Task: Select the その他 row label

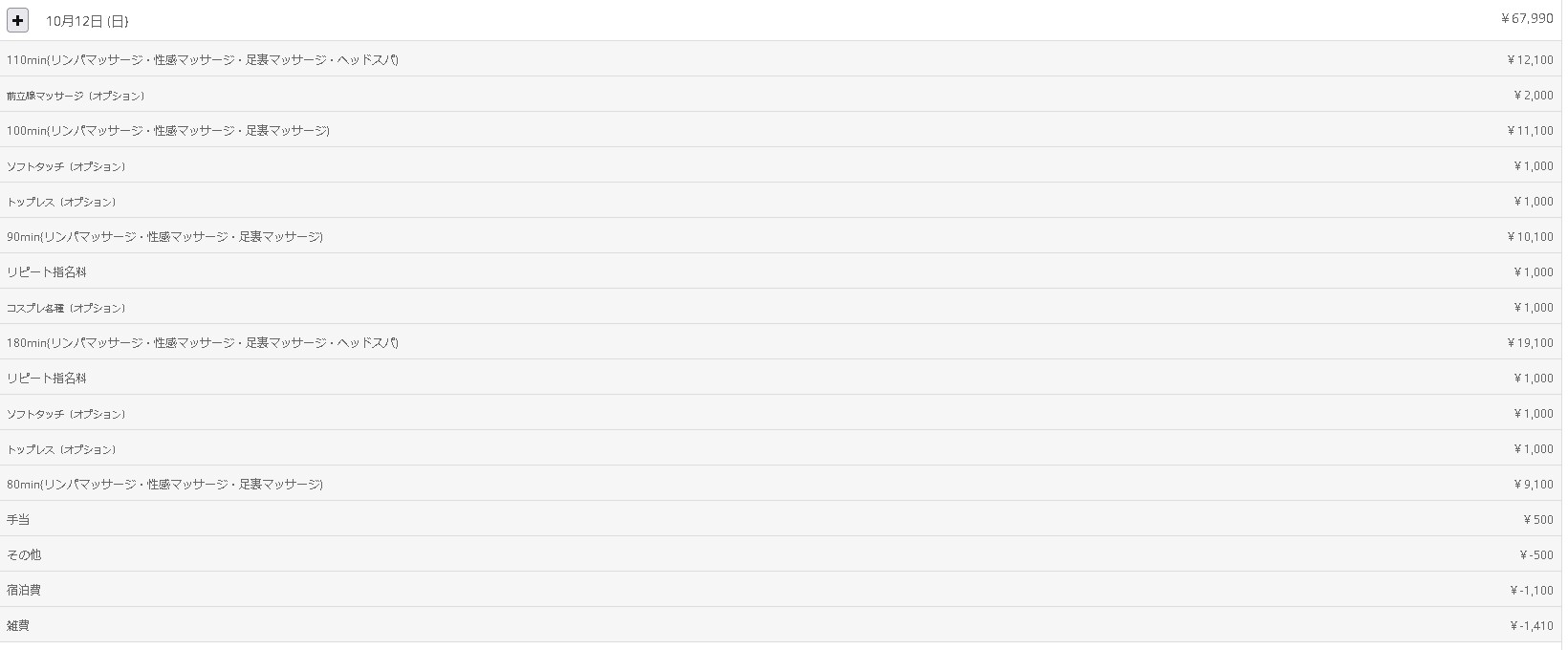Action: pyautogui.click(x=24, y=554)
